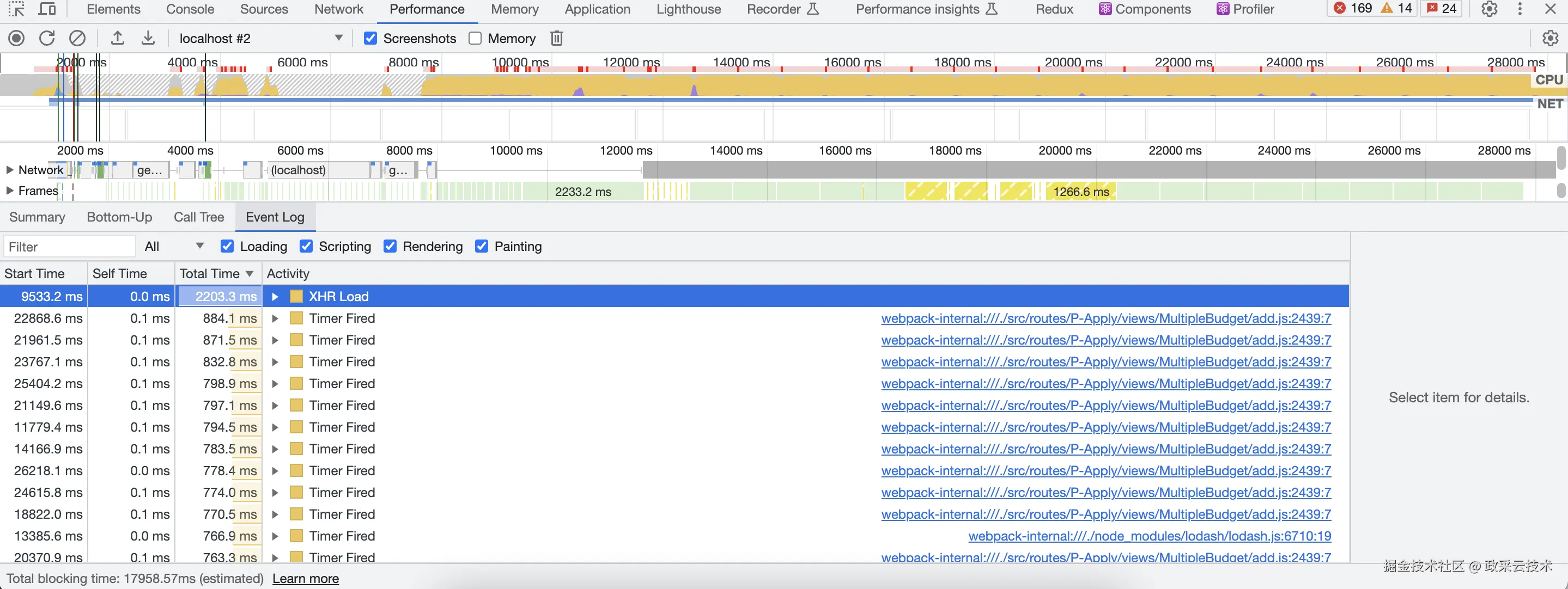Uncheck the Painting filter checkbox
The image size is (1568, 589).
[x=482, y=247]
